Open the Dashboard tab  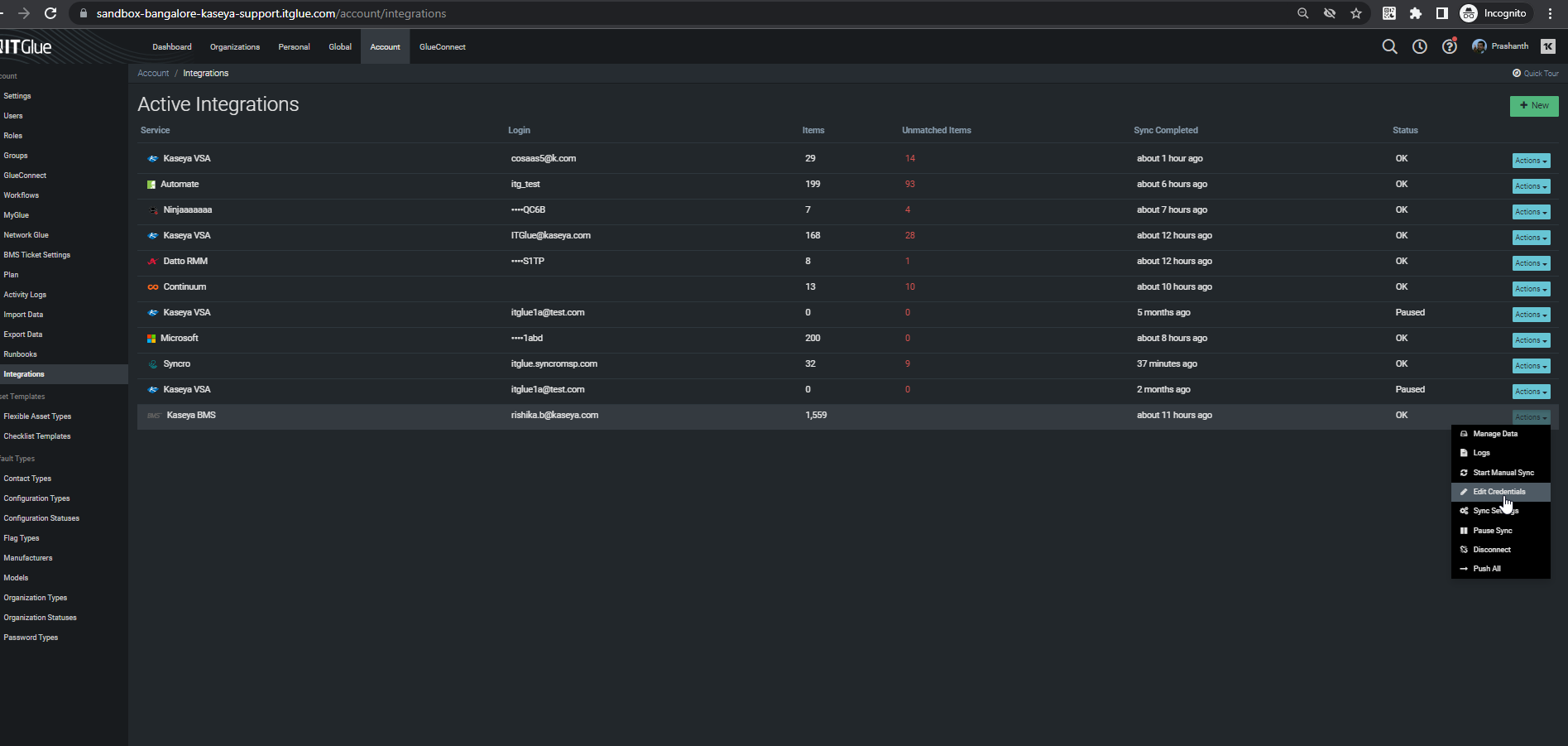tap(172, 47)
